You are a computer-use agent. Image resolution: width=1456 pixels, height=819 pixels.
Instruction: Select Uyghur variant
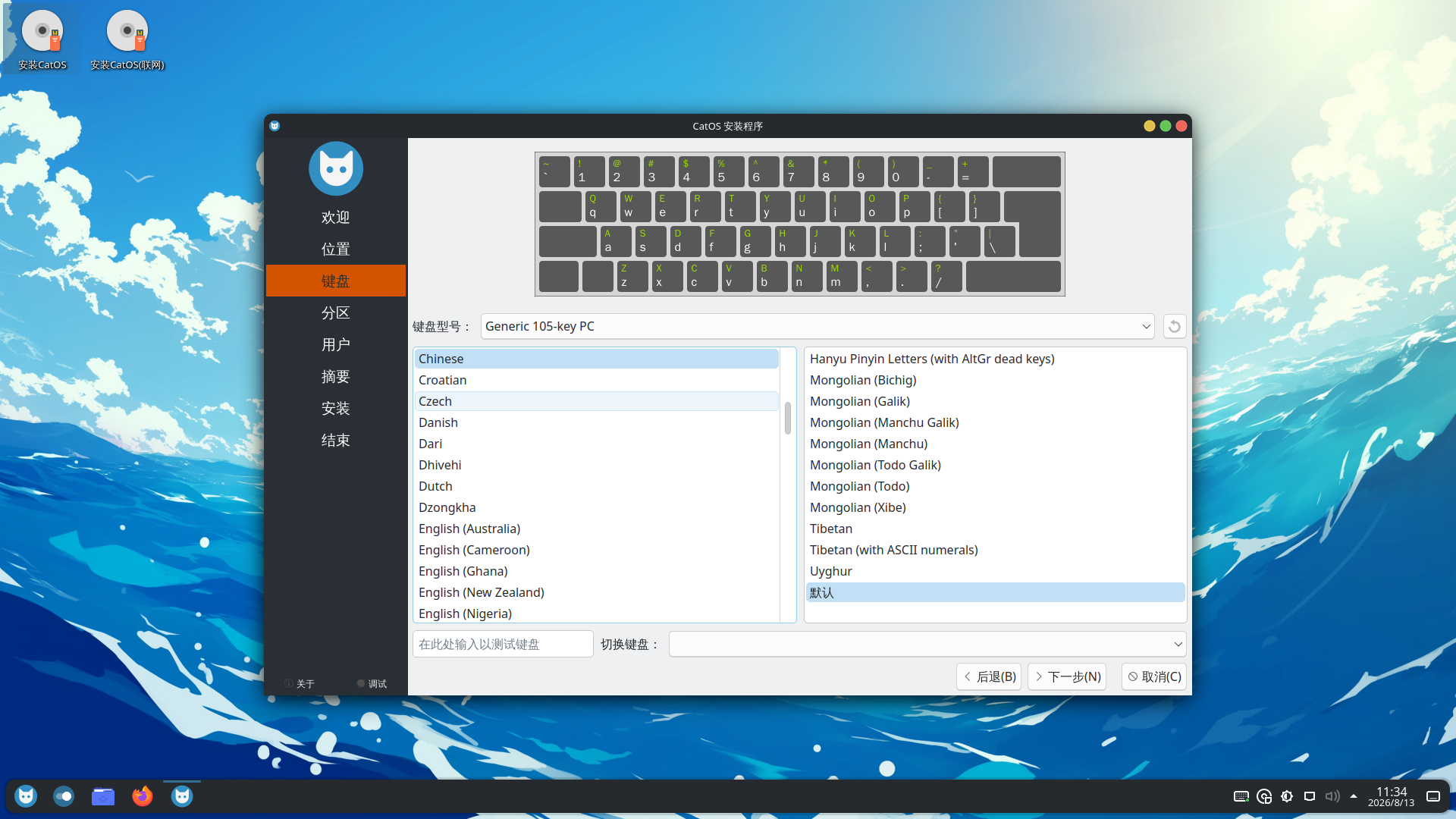[995, 571]
